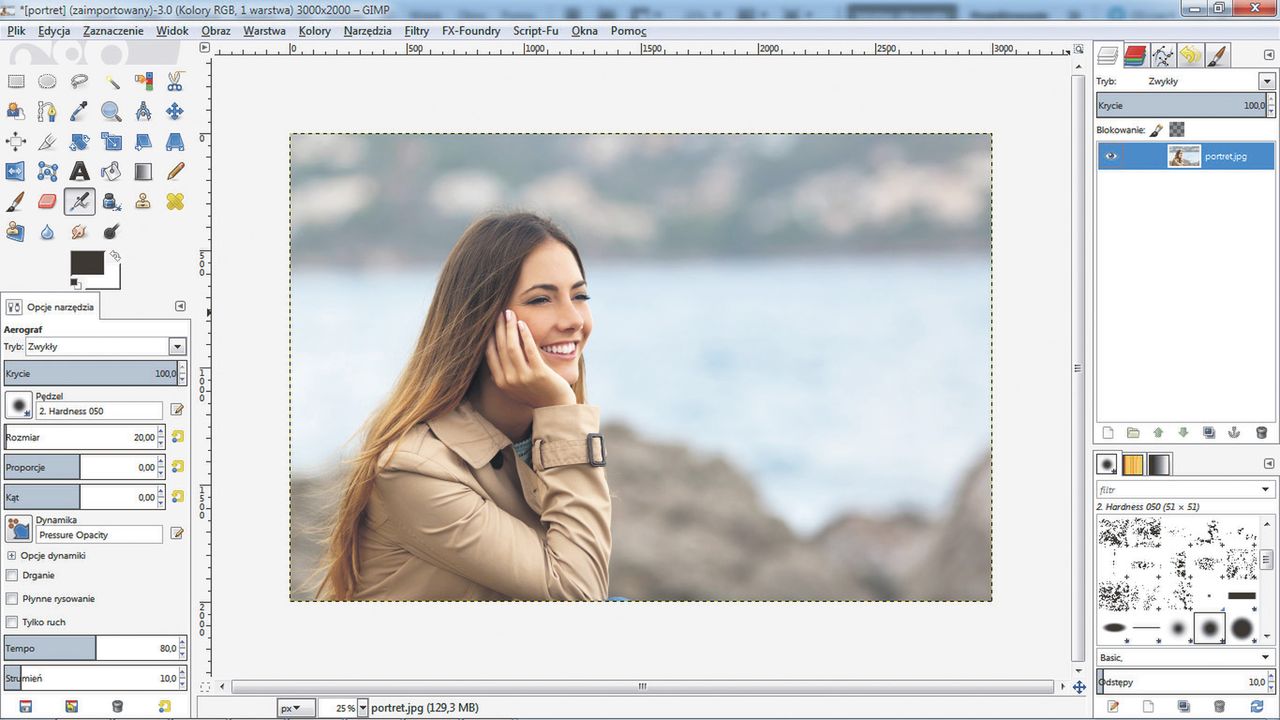Select the Zoom magnifier tool
This screenshot has width=1280, height=720.
click(x=111, y=112)
